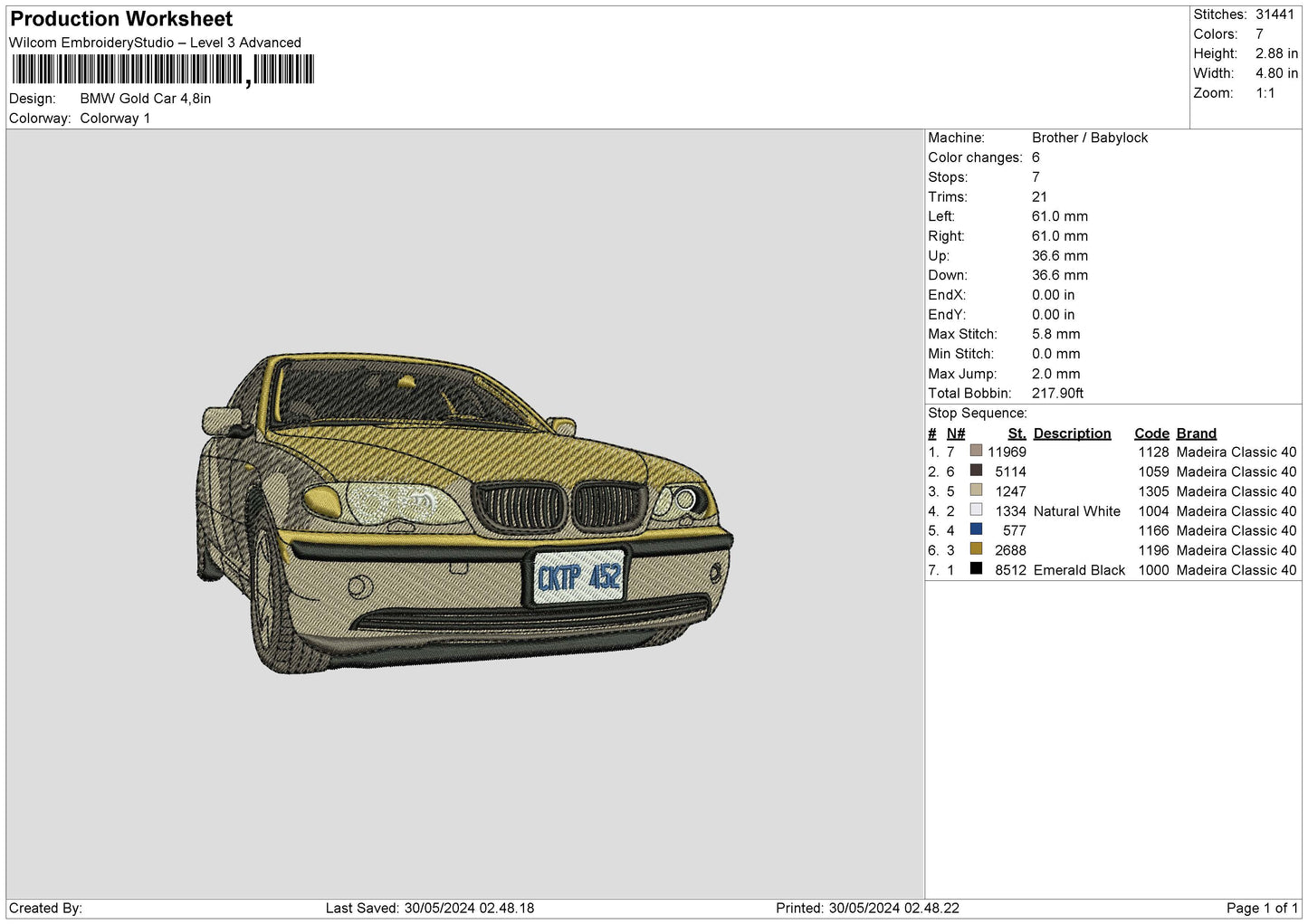
Task: Click the gold swatch in stop row 6
Action: tap(976, 549)
